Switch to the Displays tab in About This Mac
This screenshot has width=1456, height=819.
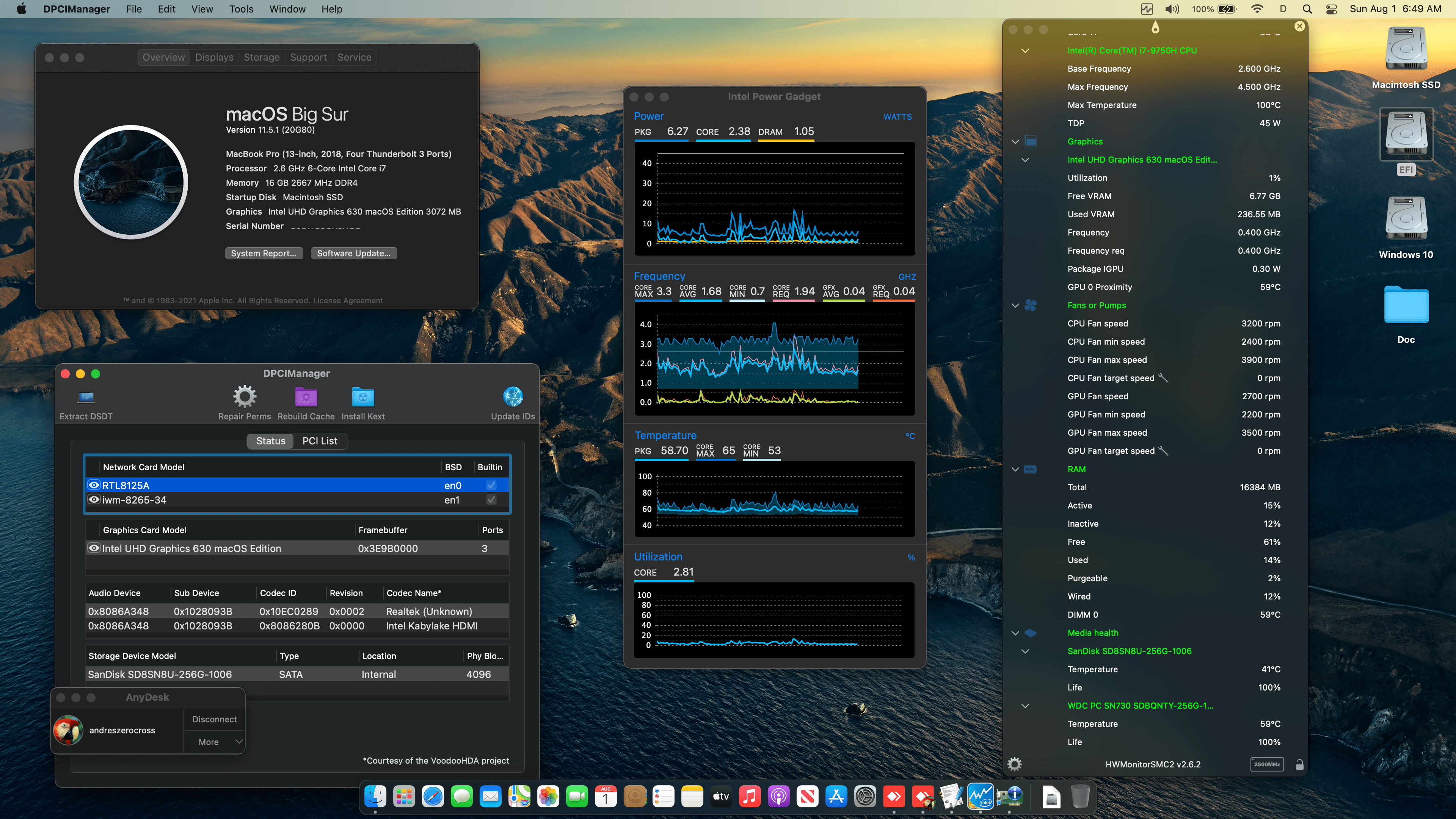tap(214, 57)
